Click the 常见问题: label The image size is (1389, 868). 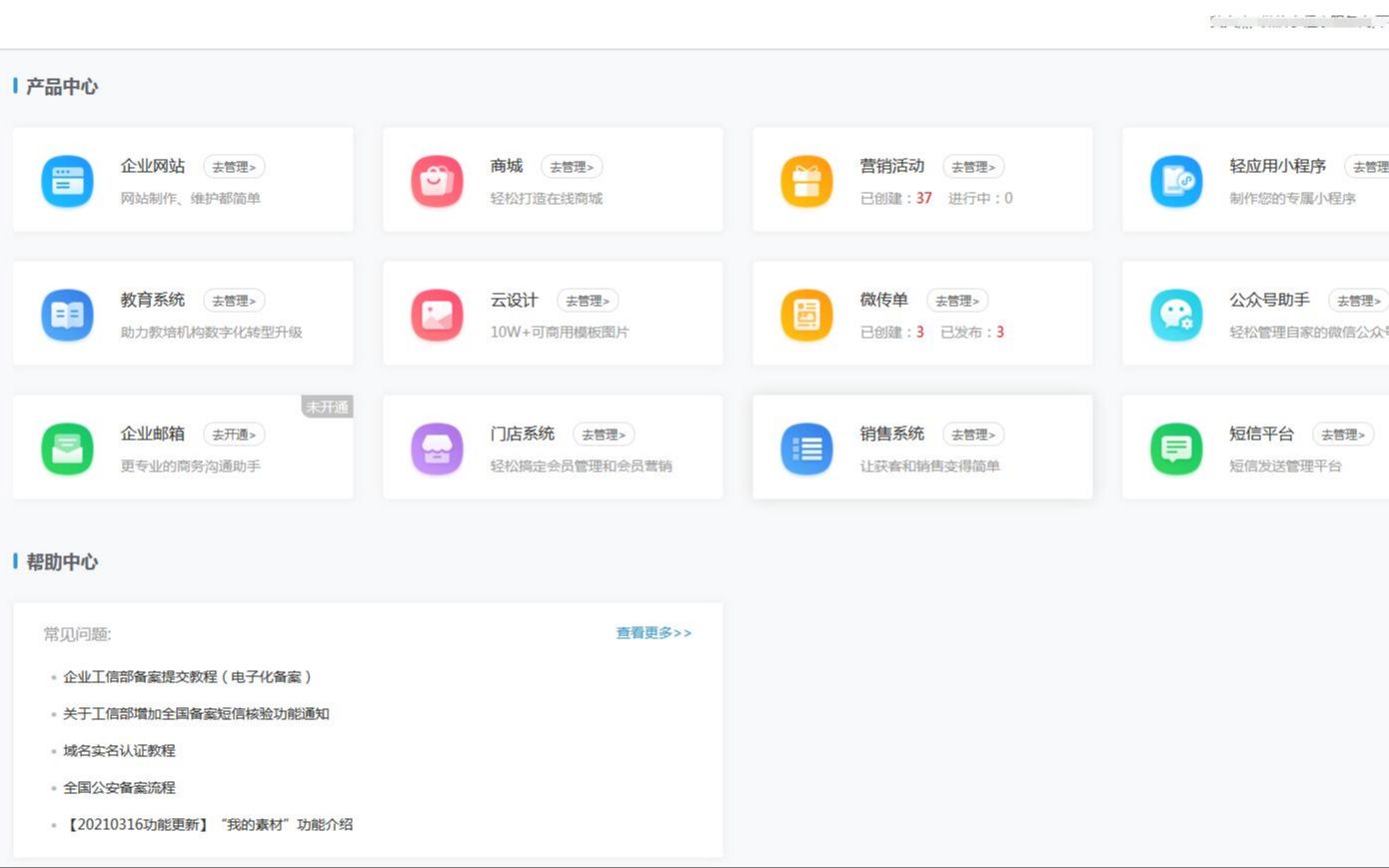click(x=78, y=634)
